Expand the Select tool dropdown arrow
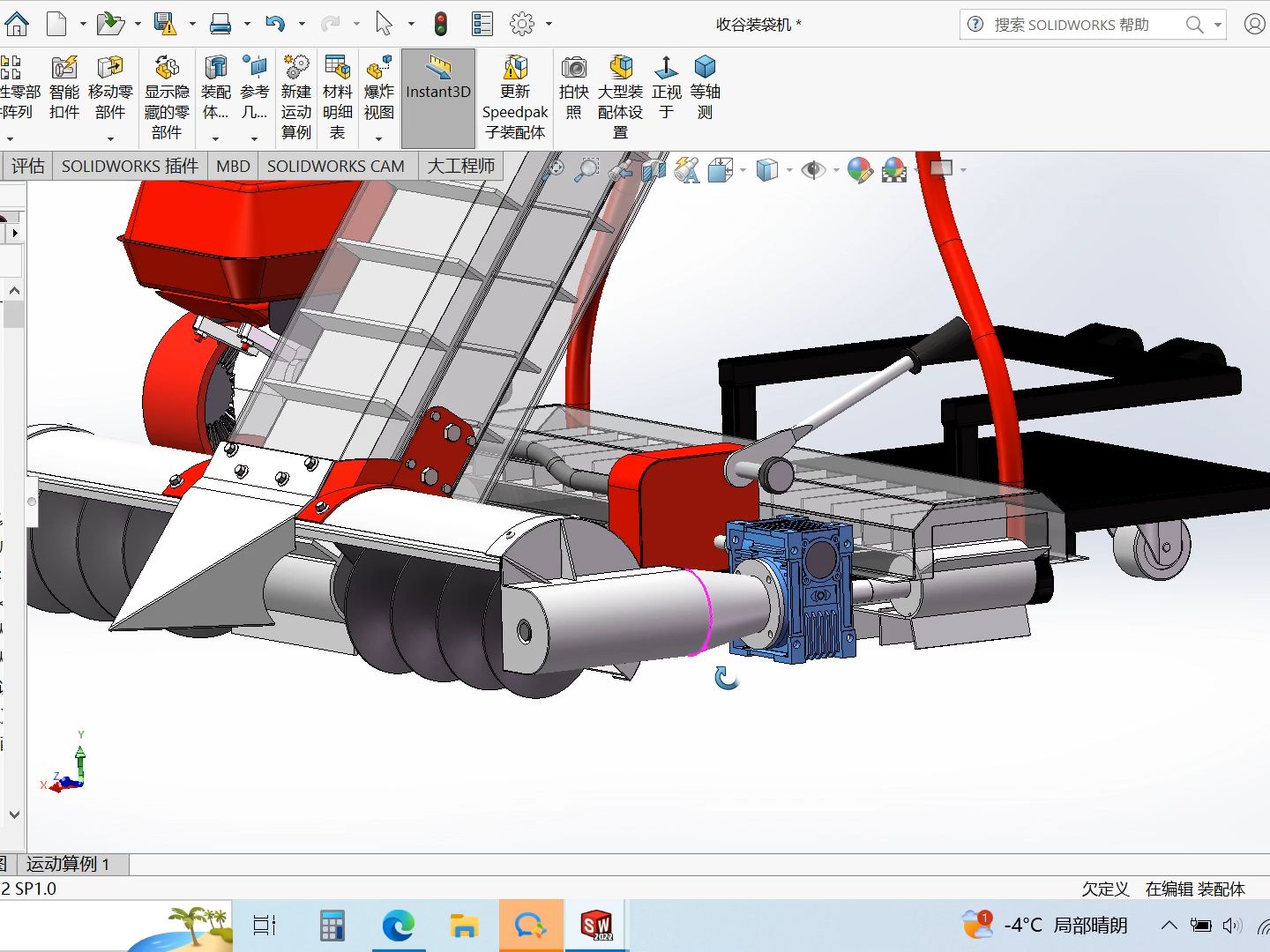This screenshot has width=1270, height=952. point(411,25)
